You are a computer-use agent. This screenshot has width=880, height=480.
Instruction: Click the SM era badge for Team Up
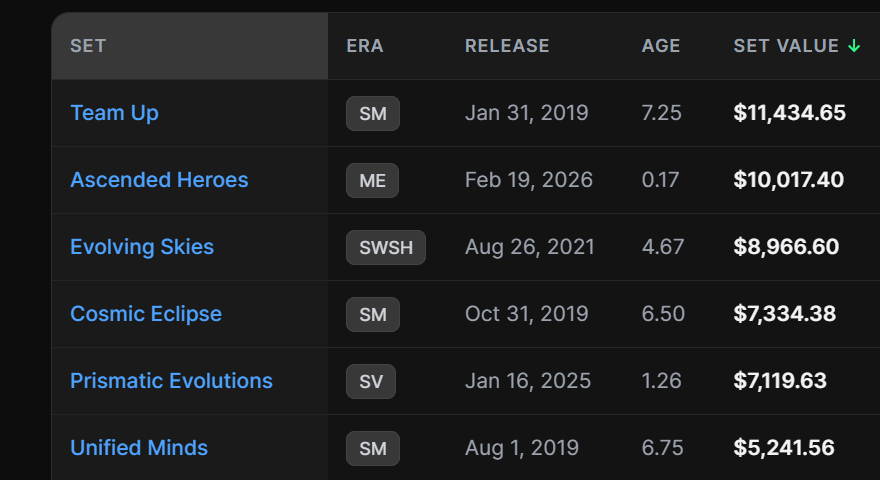373,113
